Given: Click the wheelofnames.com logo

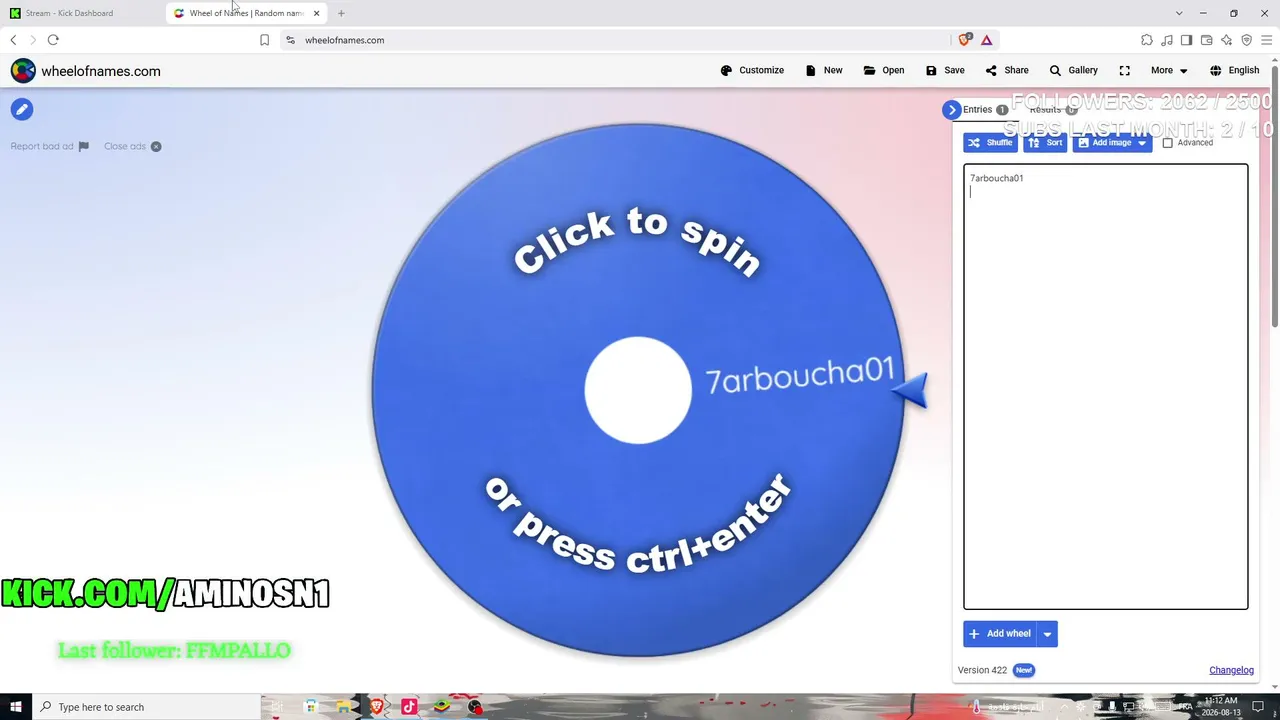Looking at the screenshot, I should click(85, 71).
